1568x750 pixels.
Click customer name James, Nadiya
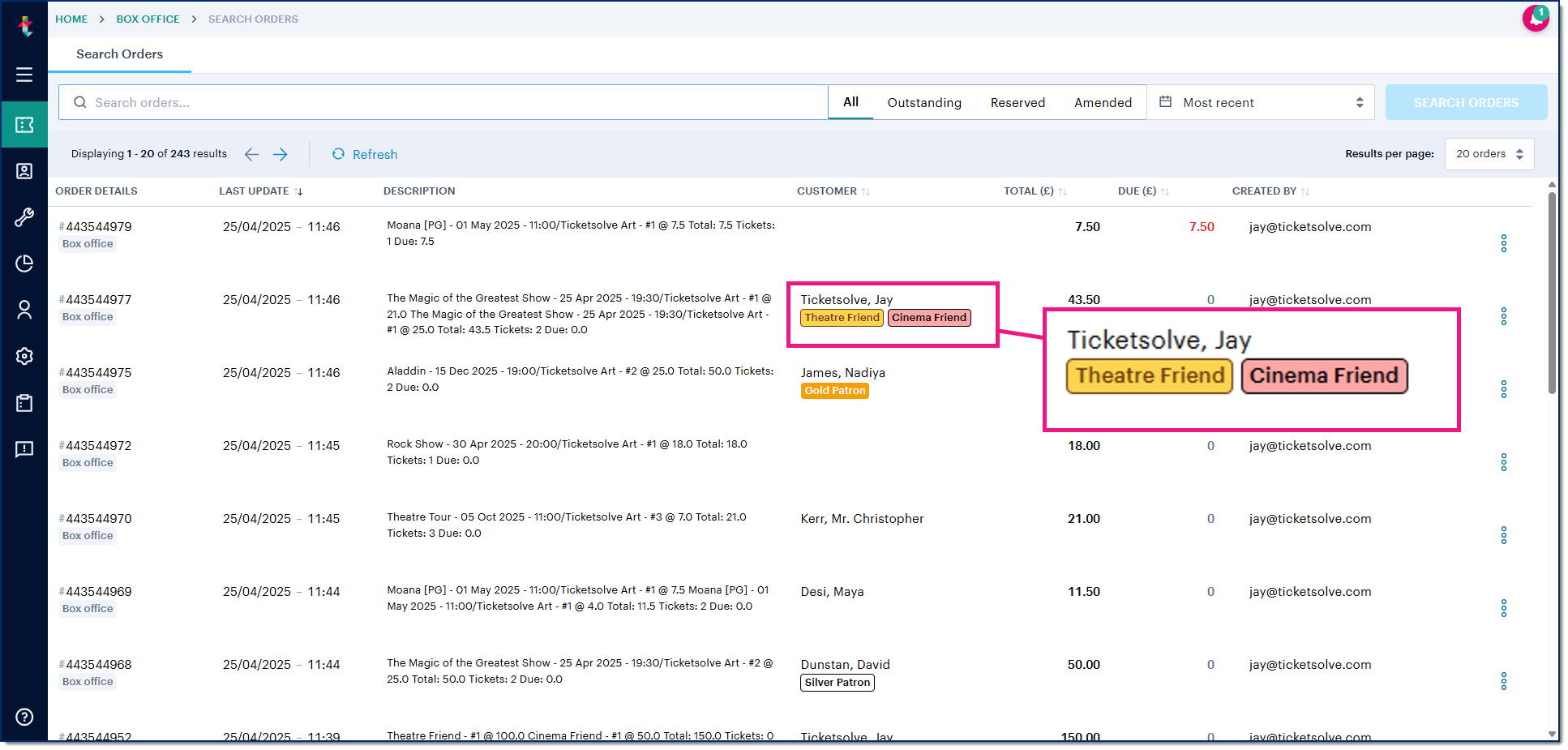coord(842,373)
